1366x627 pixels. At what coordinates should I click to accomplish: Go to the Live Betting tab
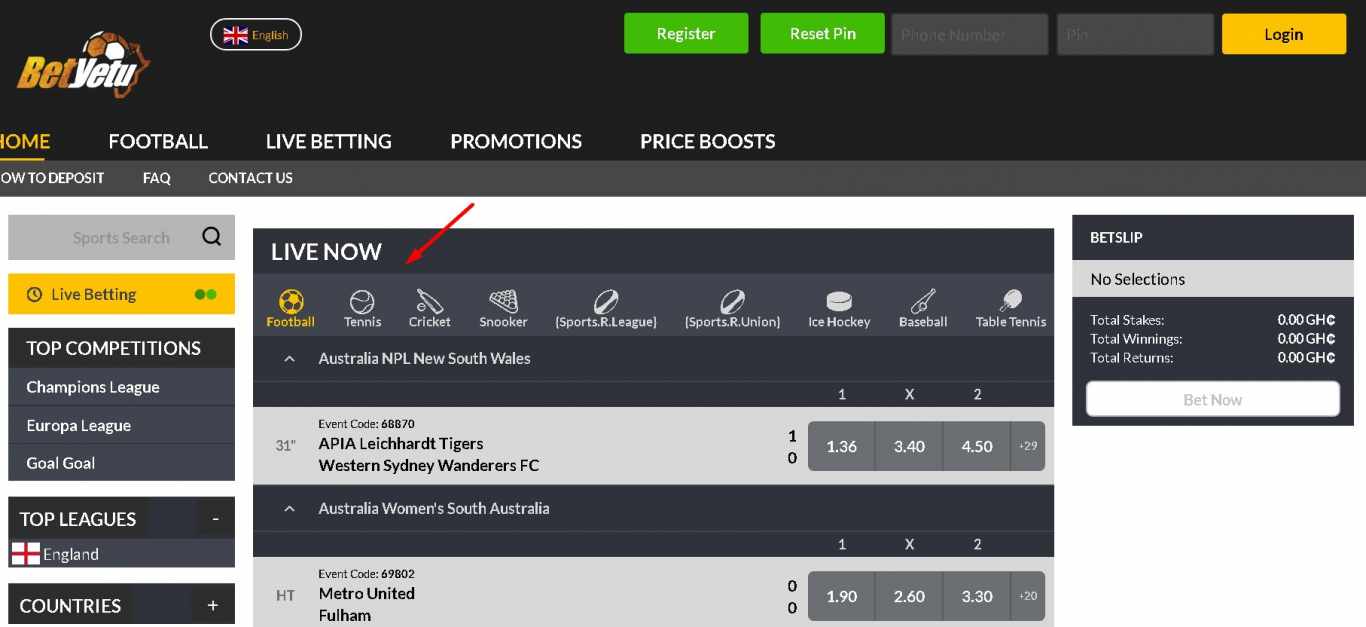click(329, 141)
